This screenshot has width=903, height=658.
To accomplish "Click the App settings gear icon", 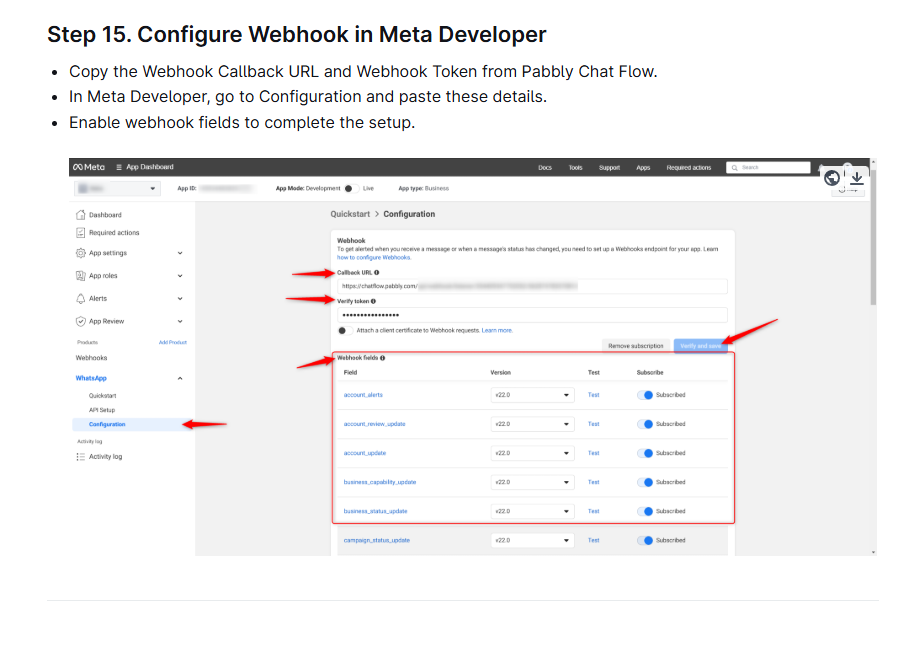I will (x=80, y=253).
